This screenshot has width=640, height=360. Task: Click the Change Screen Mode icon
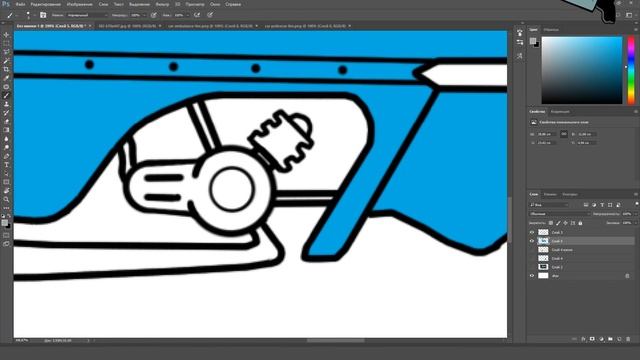point(6,244)
